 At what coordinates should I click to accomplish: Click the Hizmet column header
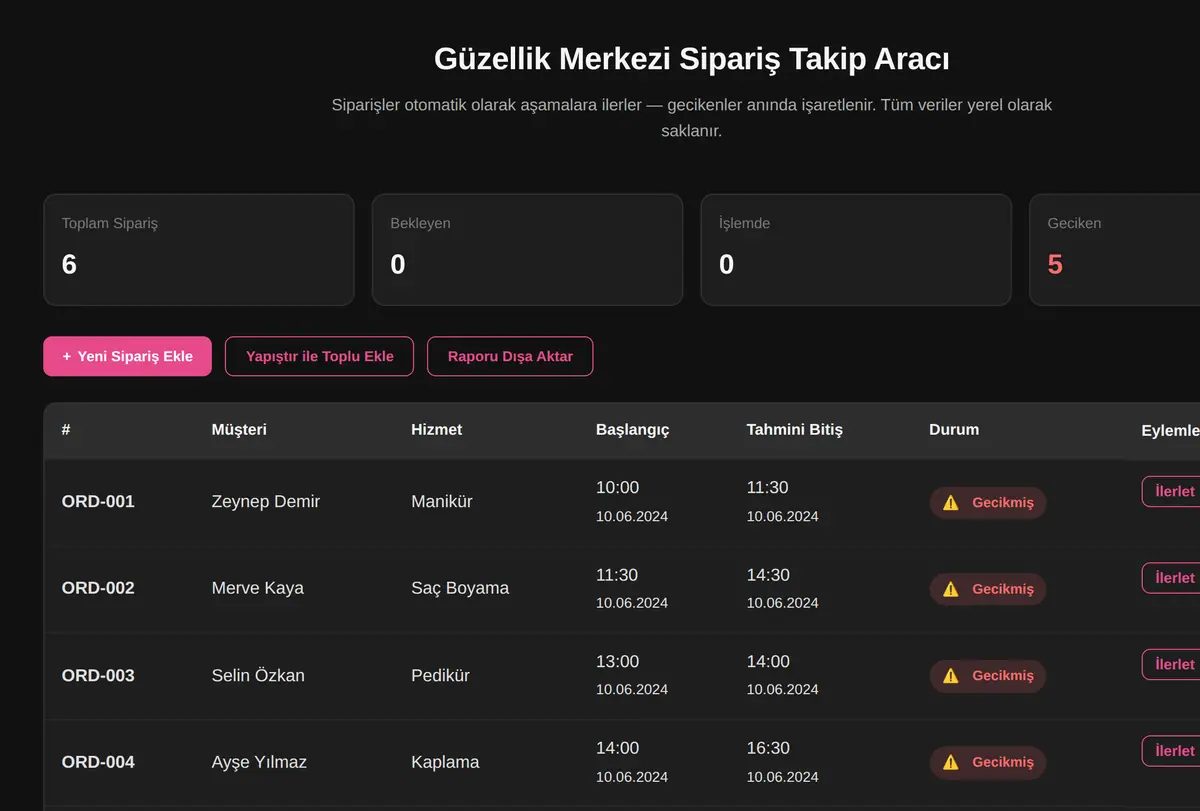tap(436, 429)
